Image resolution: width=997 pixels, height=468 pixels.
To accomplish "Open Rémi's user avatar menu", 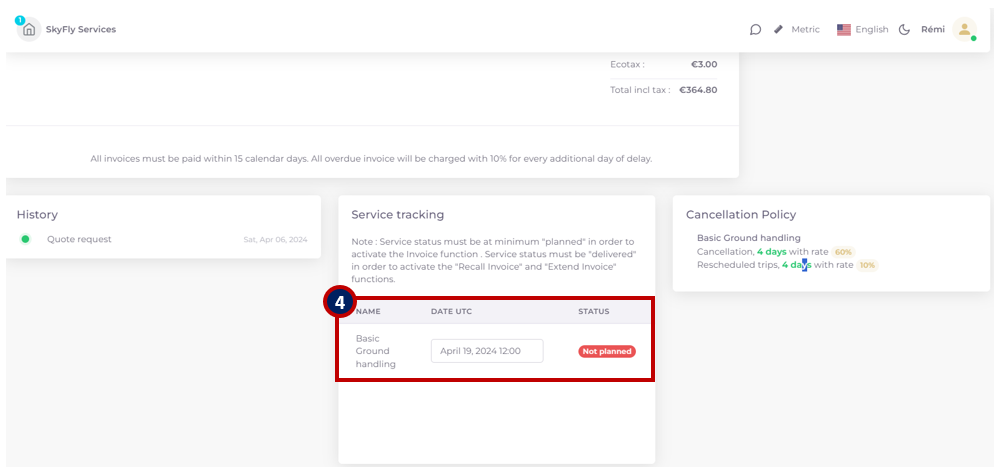I will pyautogui.click(x=965, y=29).
